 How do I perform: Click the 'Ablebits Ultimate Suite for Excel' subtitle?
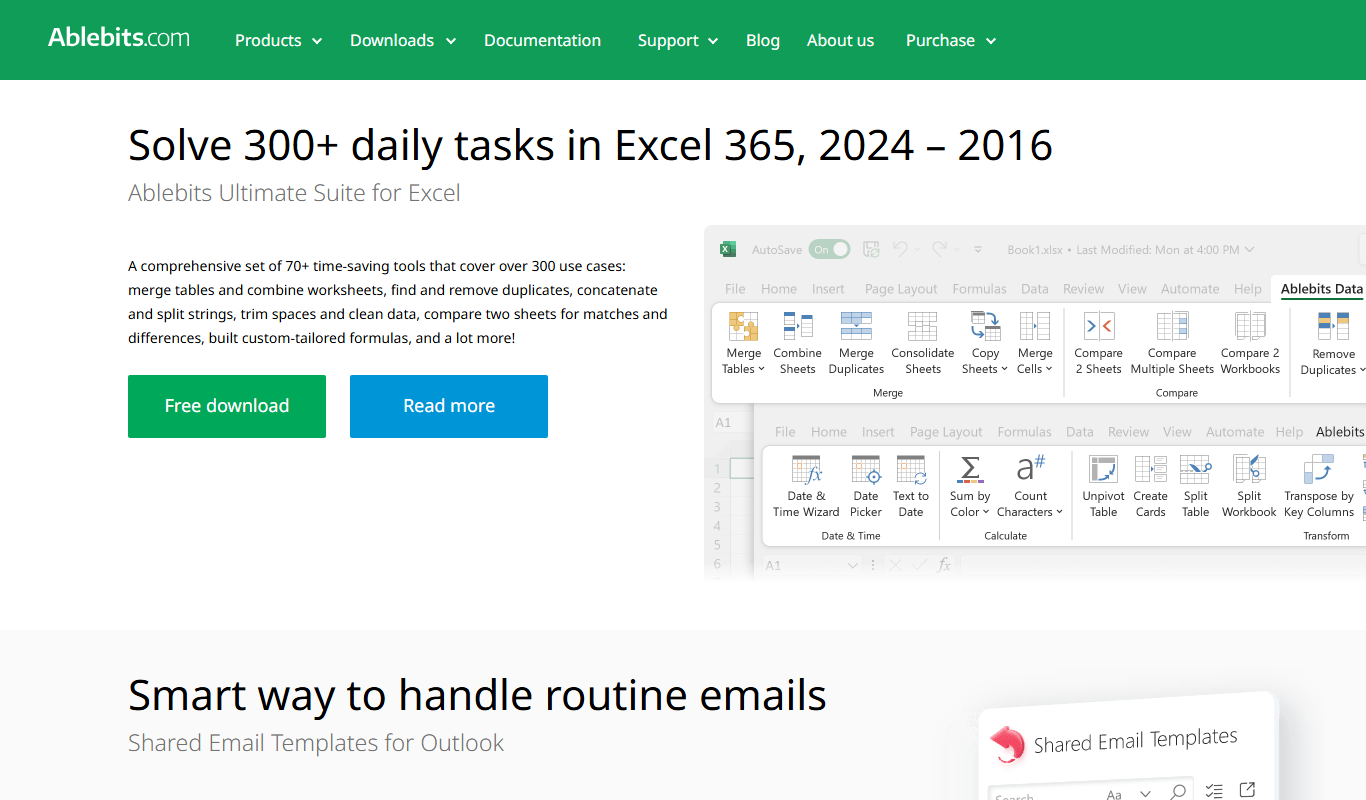(294, 192)
